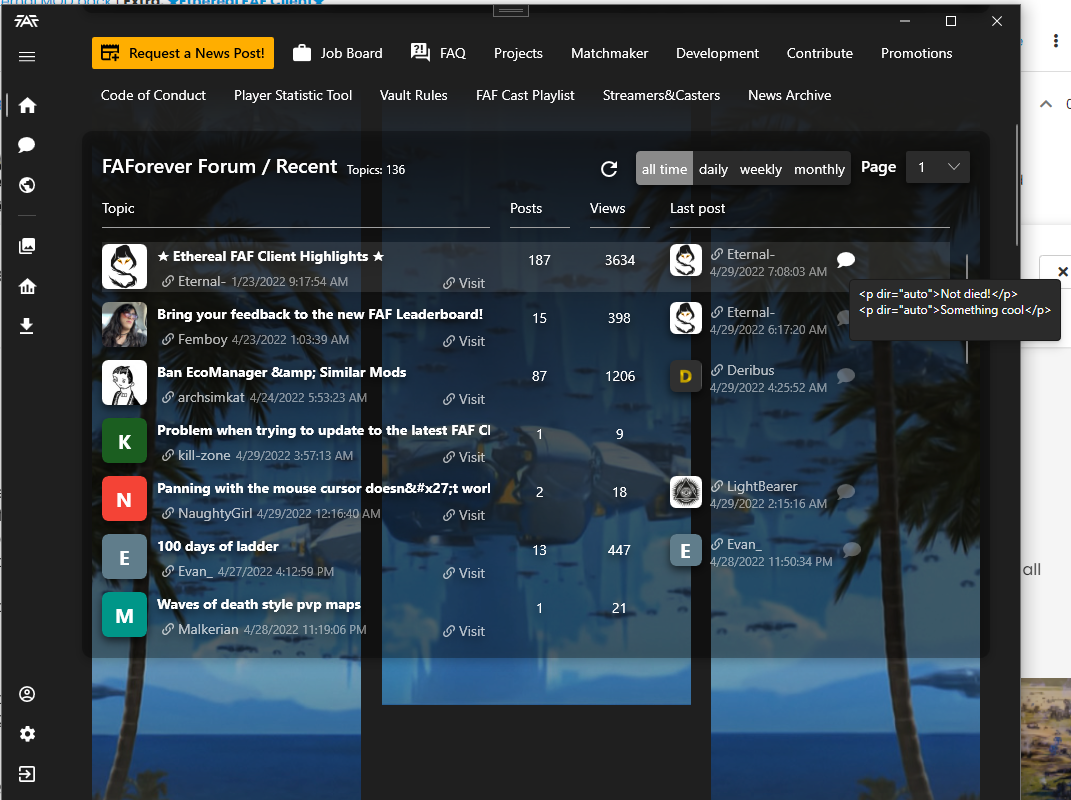Viewport: 1071px width, 800px height.
Task: Select the monthly filter
Action: point(819,169)
